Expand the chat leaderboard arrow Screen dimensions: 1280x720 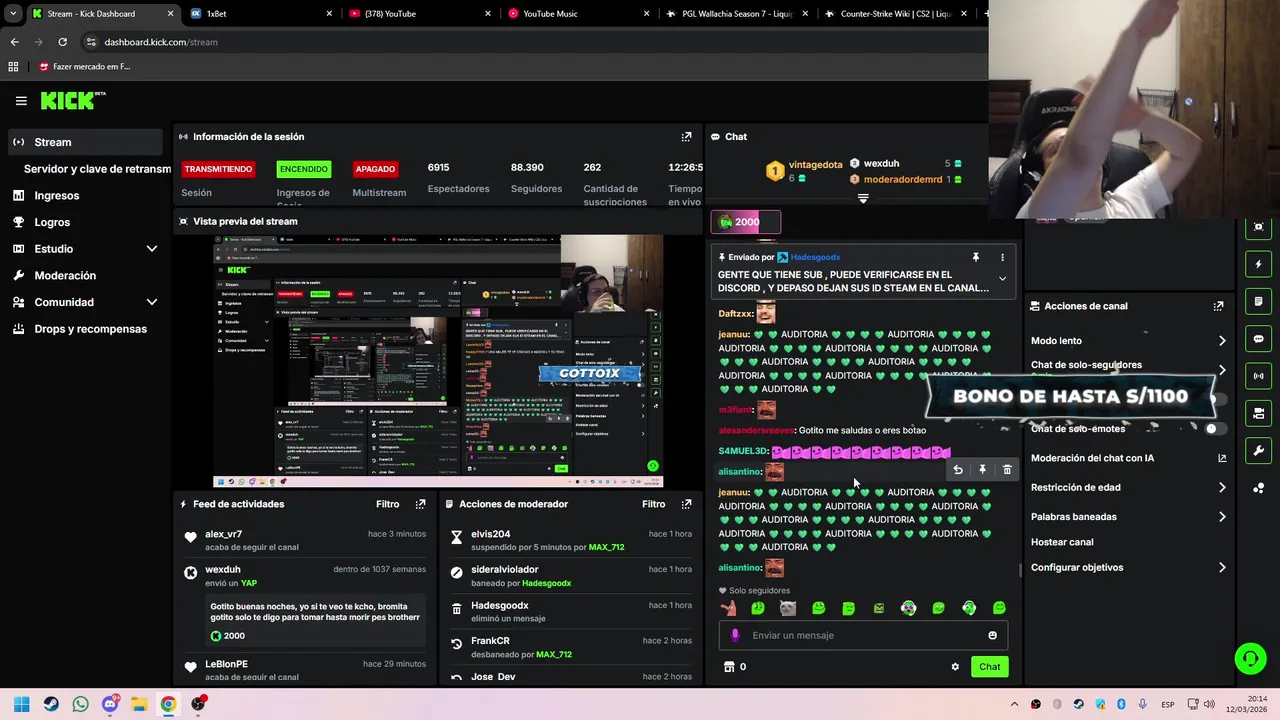click(x=863, y=198)
